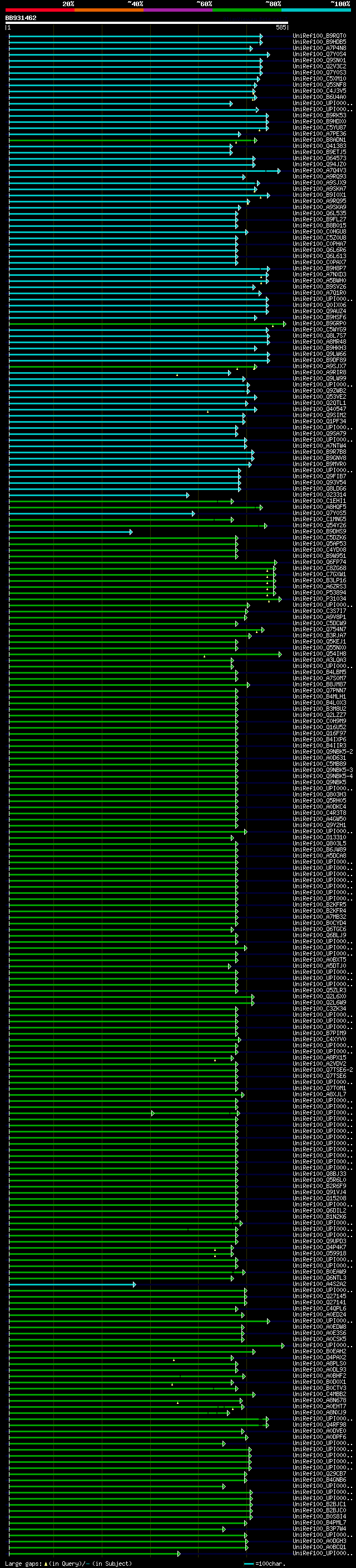Select the UniRef100_Q40547 entry
The height and width of the screenshot is (1568, 356).
coord(319,409)
